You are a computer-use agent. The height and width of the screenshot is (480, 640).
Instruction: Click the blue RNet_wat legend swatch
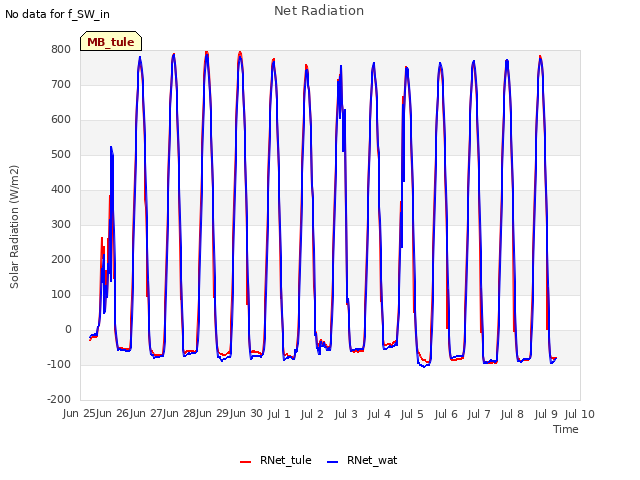(332, 462)
